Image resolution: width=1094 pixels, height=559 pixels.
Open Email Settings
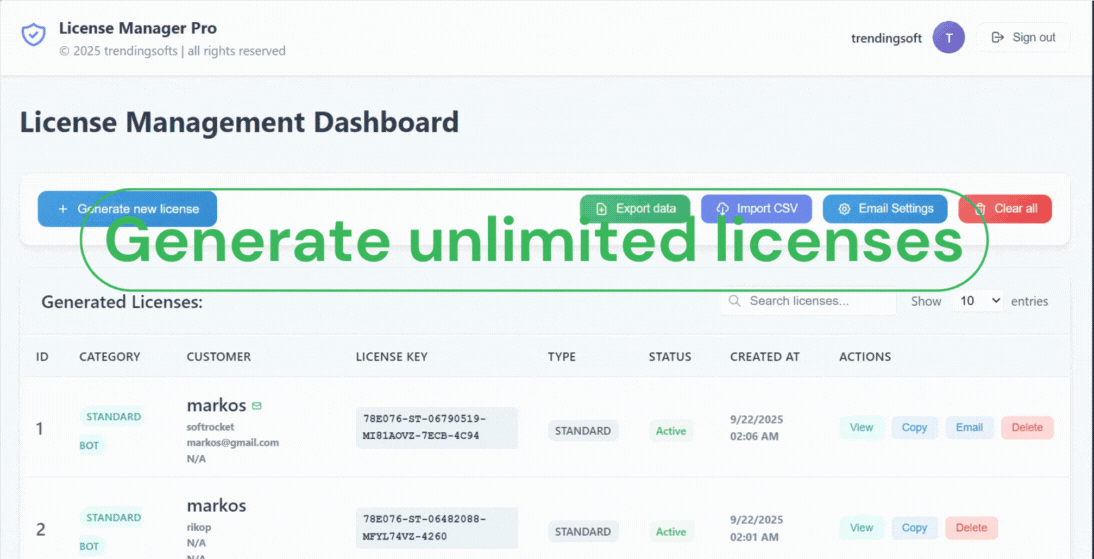(x=884, y=209)
